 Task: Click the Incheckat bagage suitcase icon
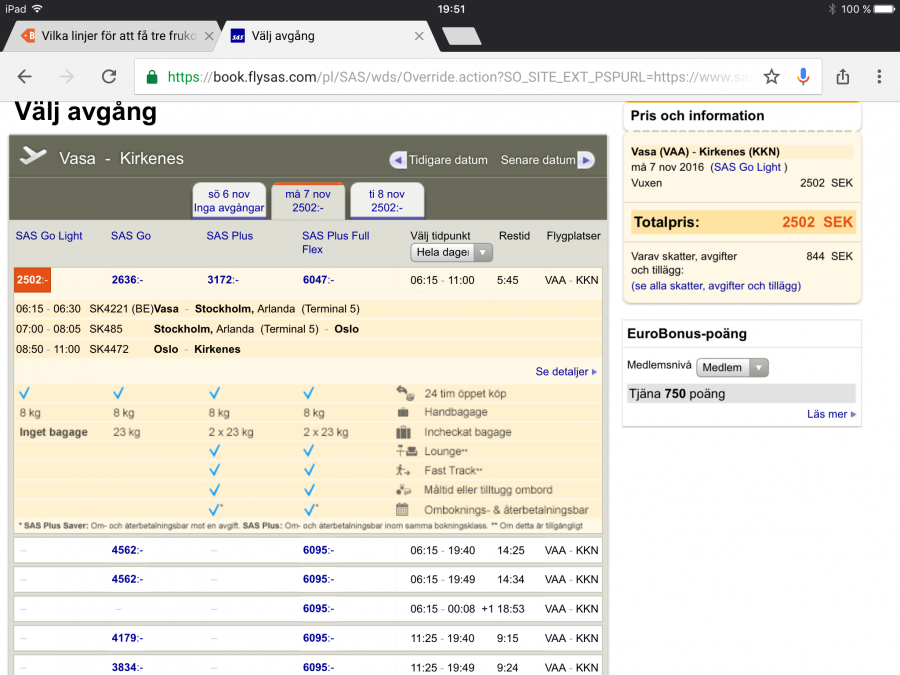coord(403,432)
